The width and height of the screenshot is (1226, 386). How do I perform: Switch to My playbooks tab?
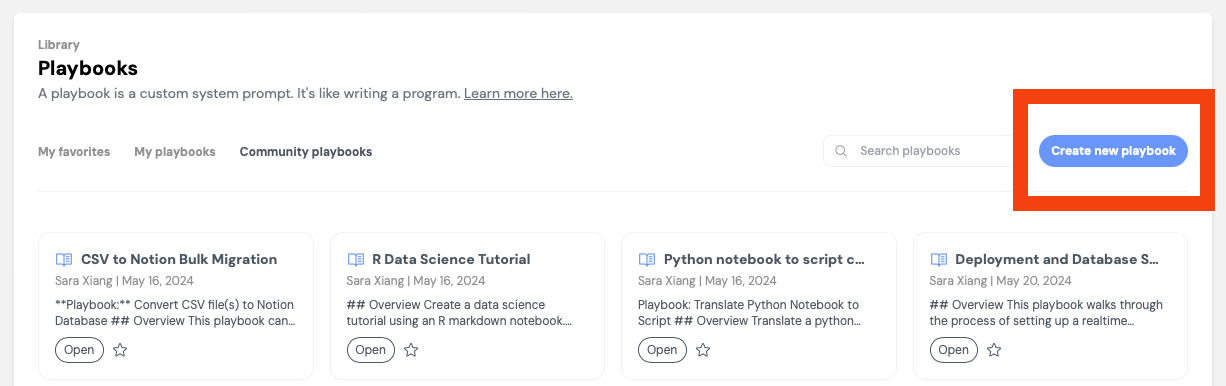coord(175,152)
